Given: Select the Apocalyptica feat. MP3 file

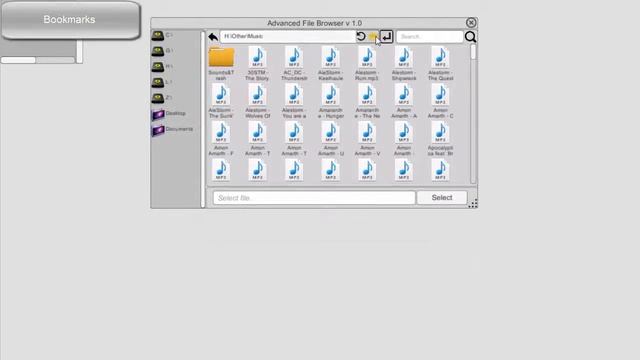Looking at the screenshot, I should (x=440, y=139).
